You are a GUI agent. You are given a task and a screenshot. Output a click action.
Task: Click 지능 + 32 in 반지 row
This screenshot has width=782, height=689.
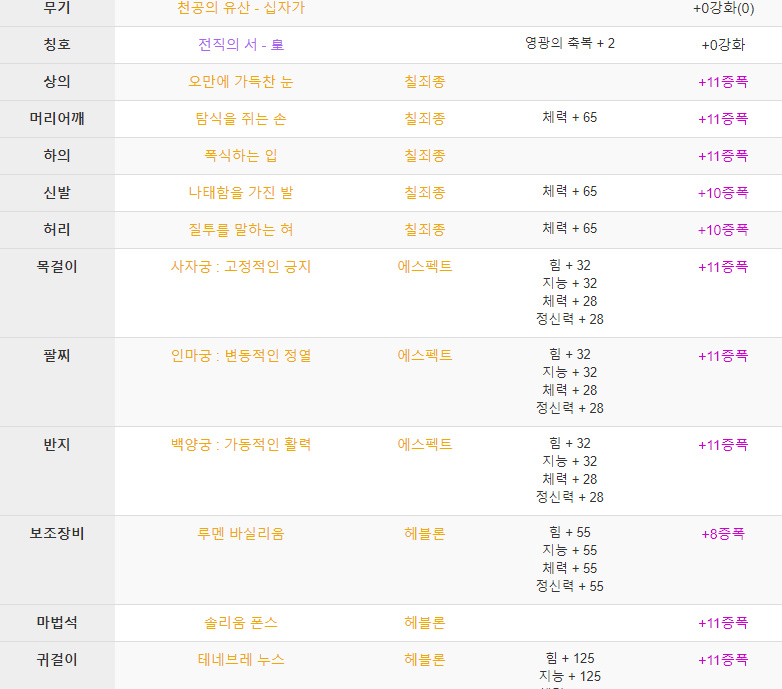(x=570, y=461)
